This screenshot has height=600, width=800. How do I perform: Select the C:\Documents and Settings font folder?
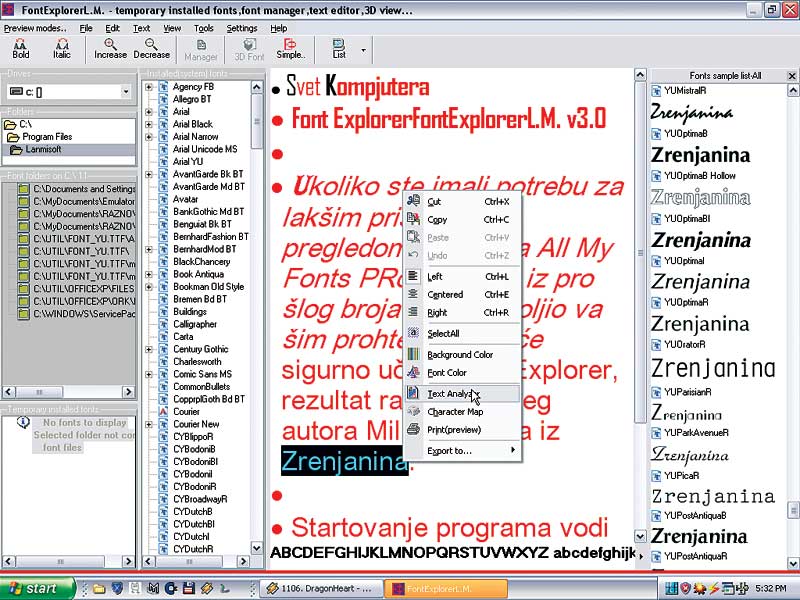point(84,189)
